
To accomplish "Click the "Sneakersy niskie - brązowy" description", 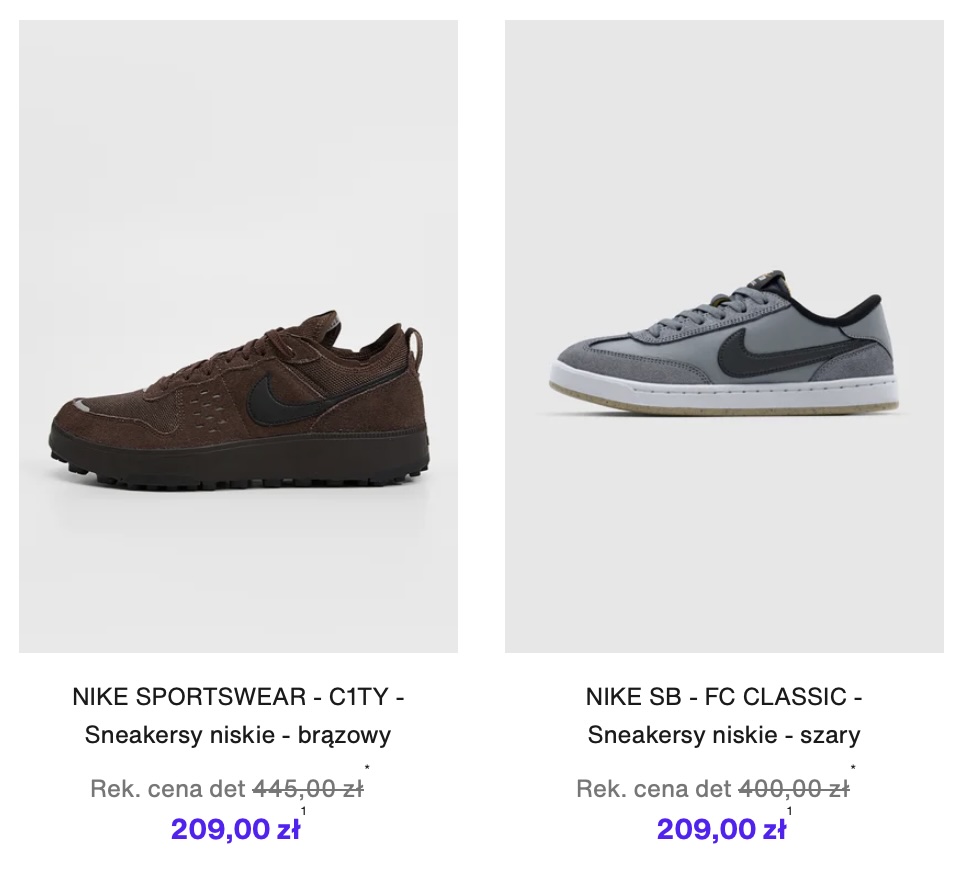I will coord(238,735).
